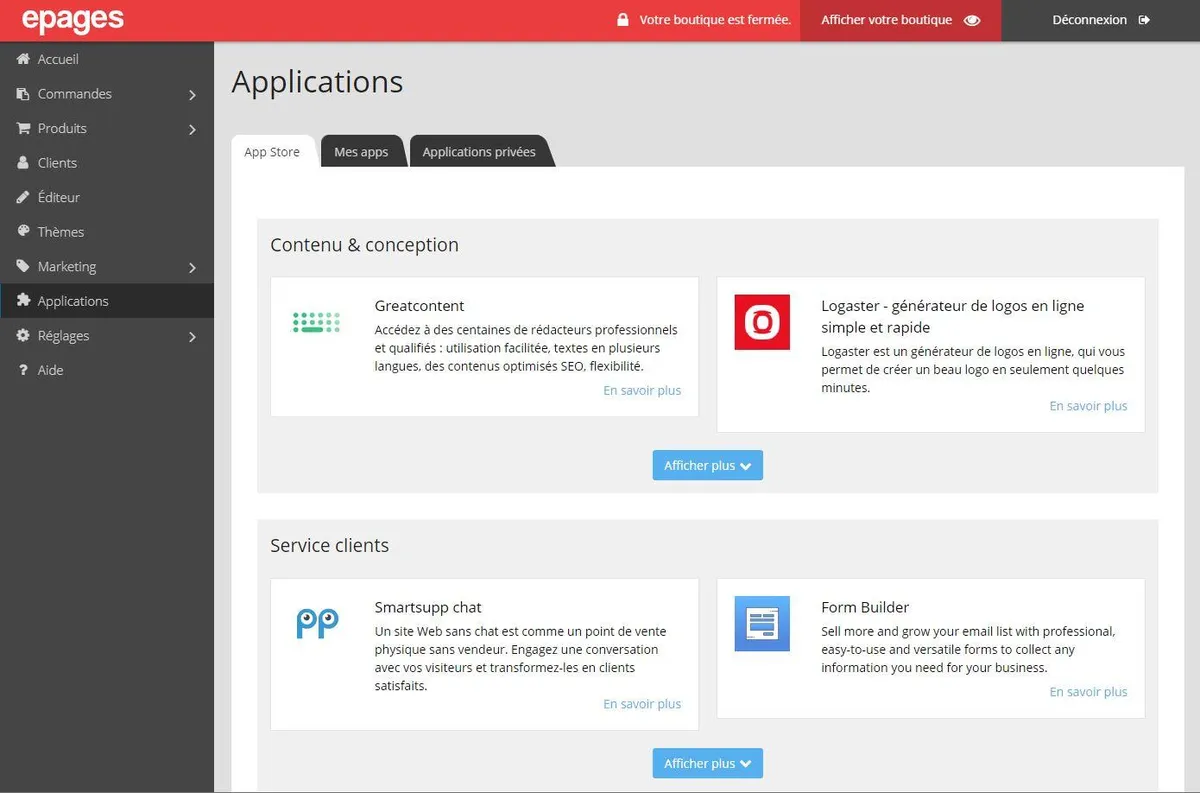Open Marketing in sidebar
Image resolution: width=1200 pixels, height=793 pixels.
click(107, 267)
